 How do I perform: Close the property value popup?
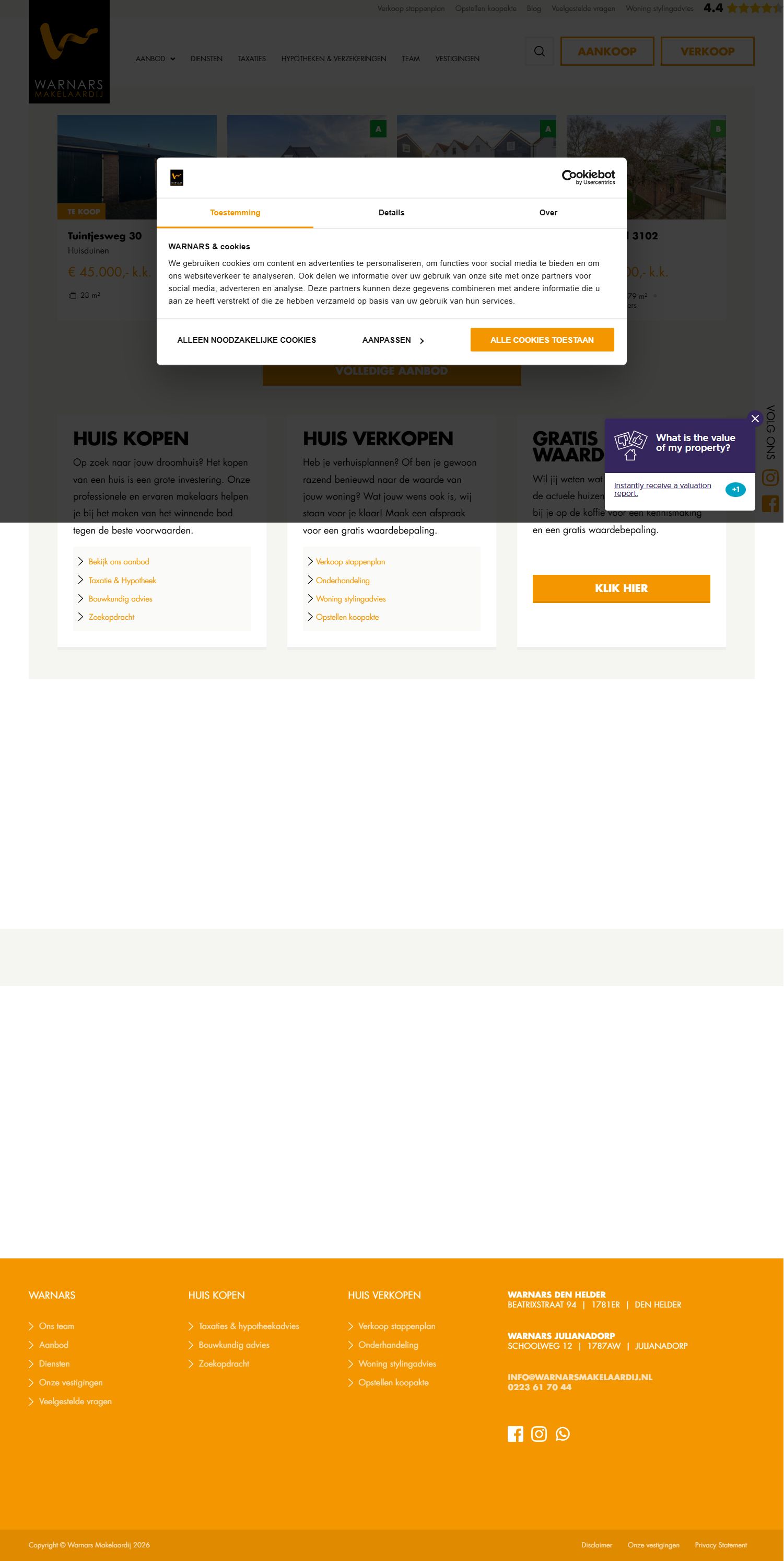point(755,418)
